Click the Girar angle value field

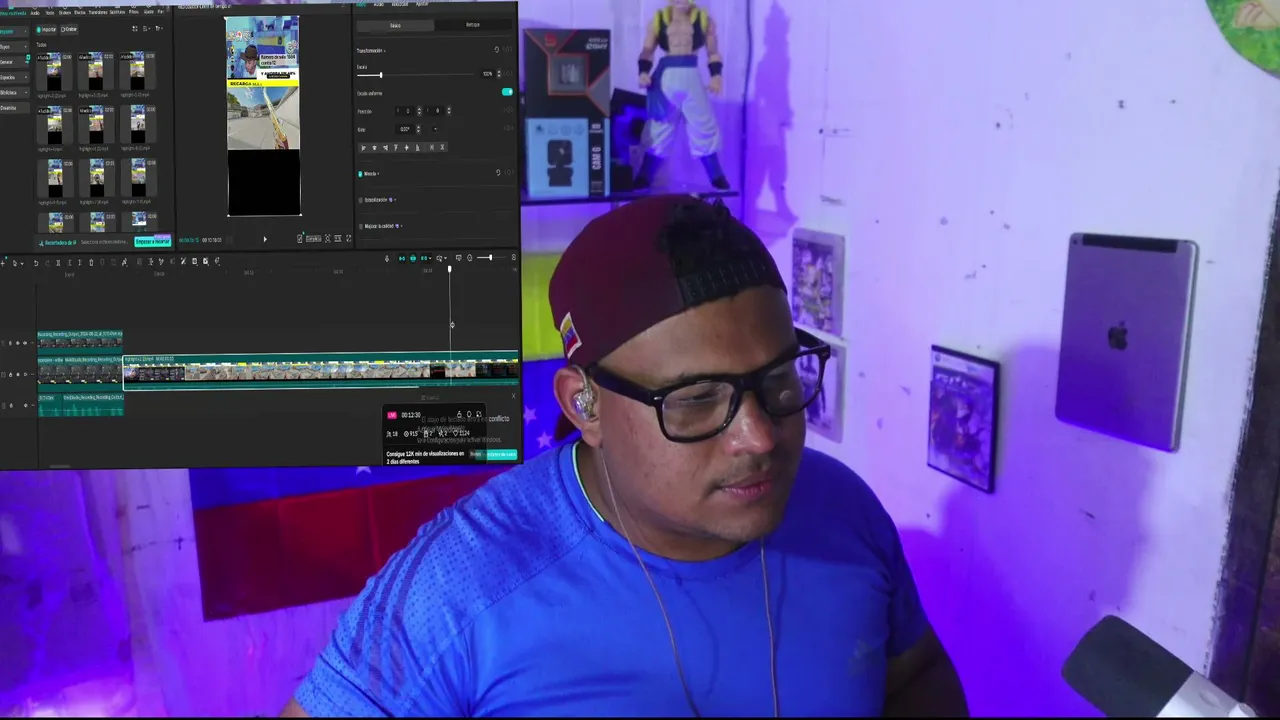click(405, 129)
